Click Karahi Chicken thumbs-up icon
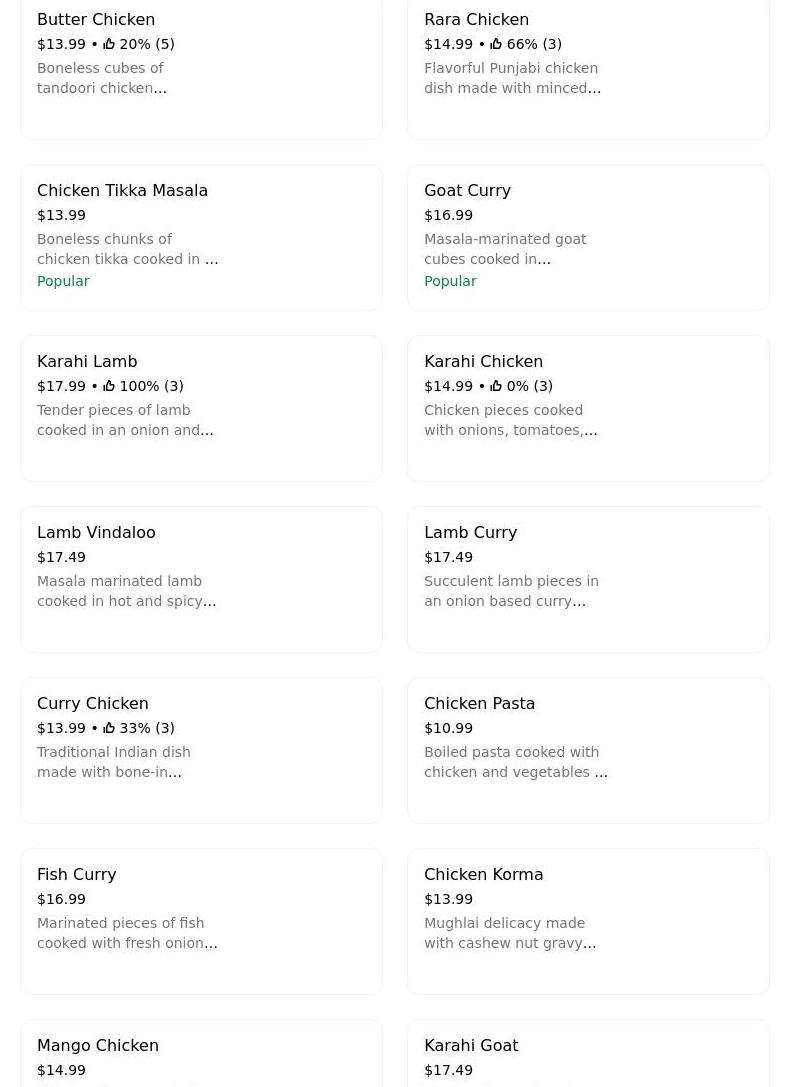Viewport: 804px width, 1087px height. pyautogui.click(x=496, y=386)
